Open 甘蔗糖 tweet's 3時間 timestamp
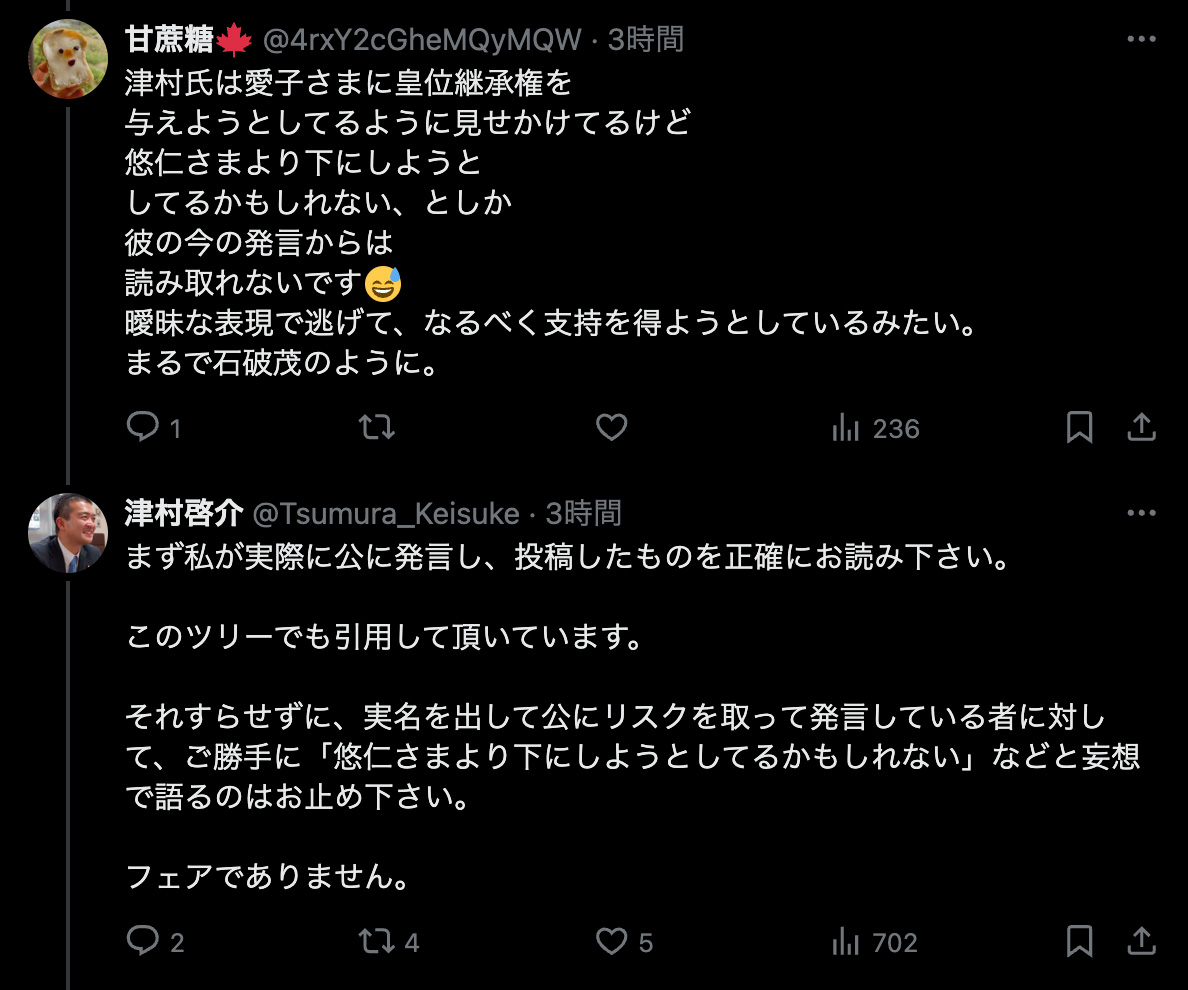 646,40
